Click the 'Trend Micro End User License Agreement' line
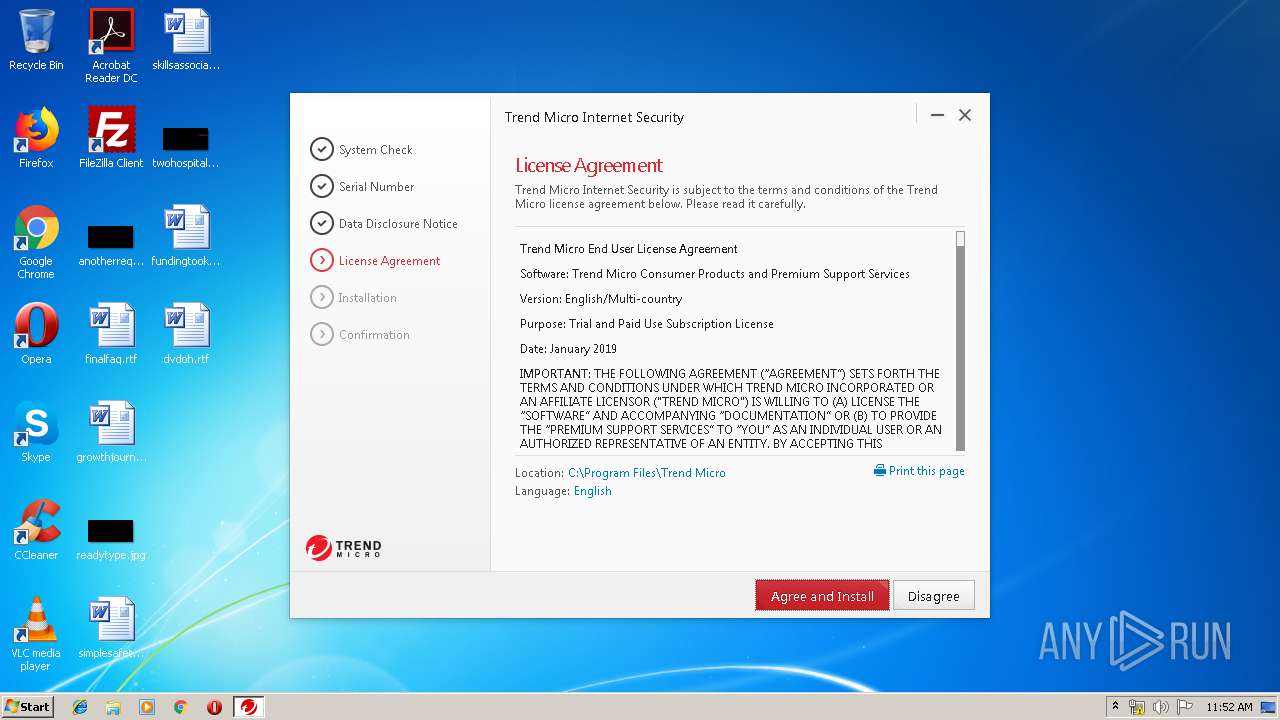 point(629,249)
